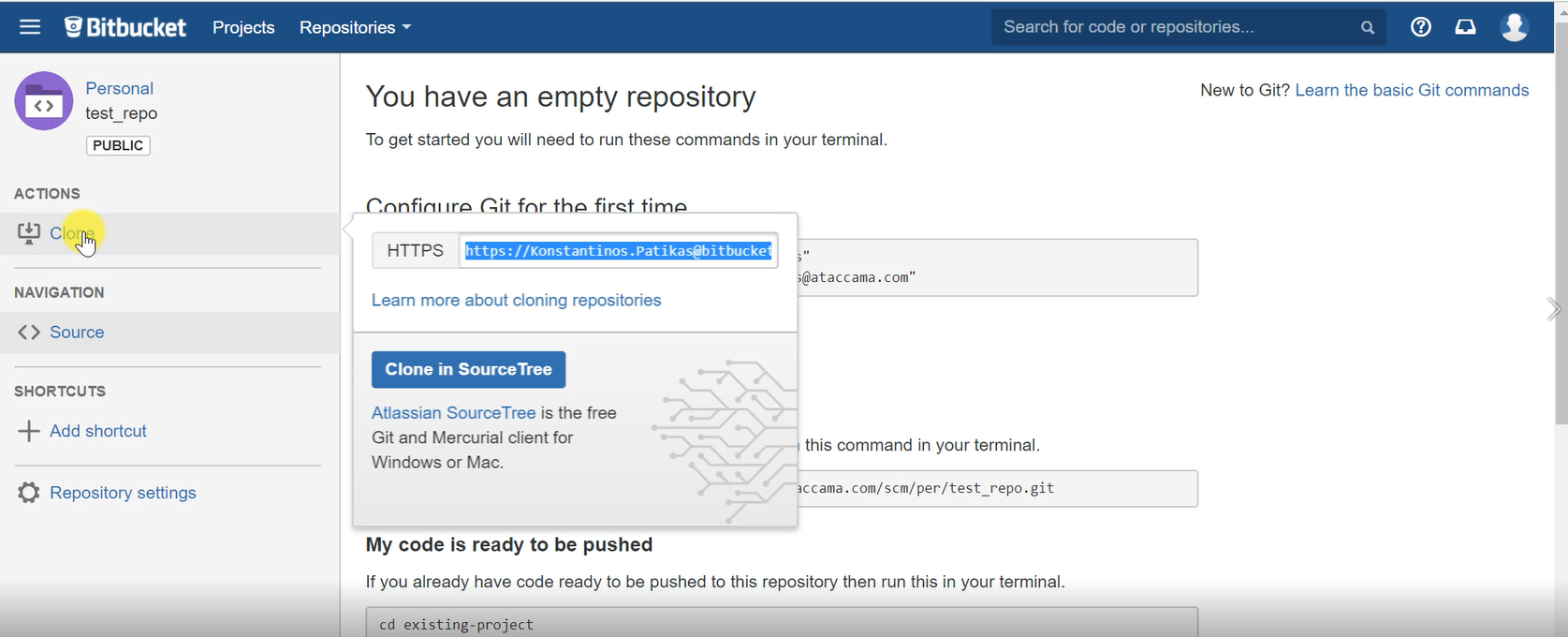The height and width of the screenshot is (637, 1568).
Task: Open the hamburger menu in the header
Action: pyautogui.click(x=30, y=27)
